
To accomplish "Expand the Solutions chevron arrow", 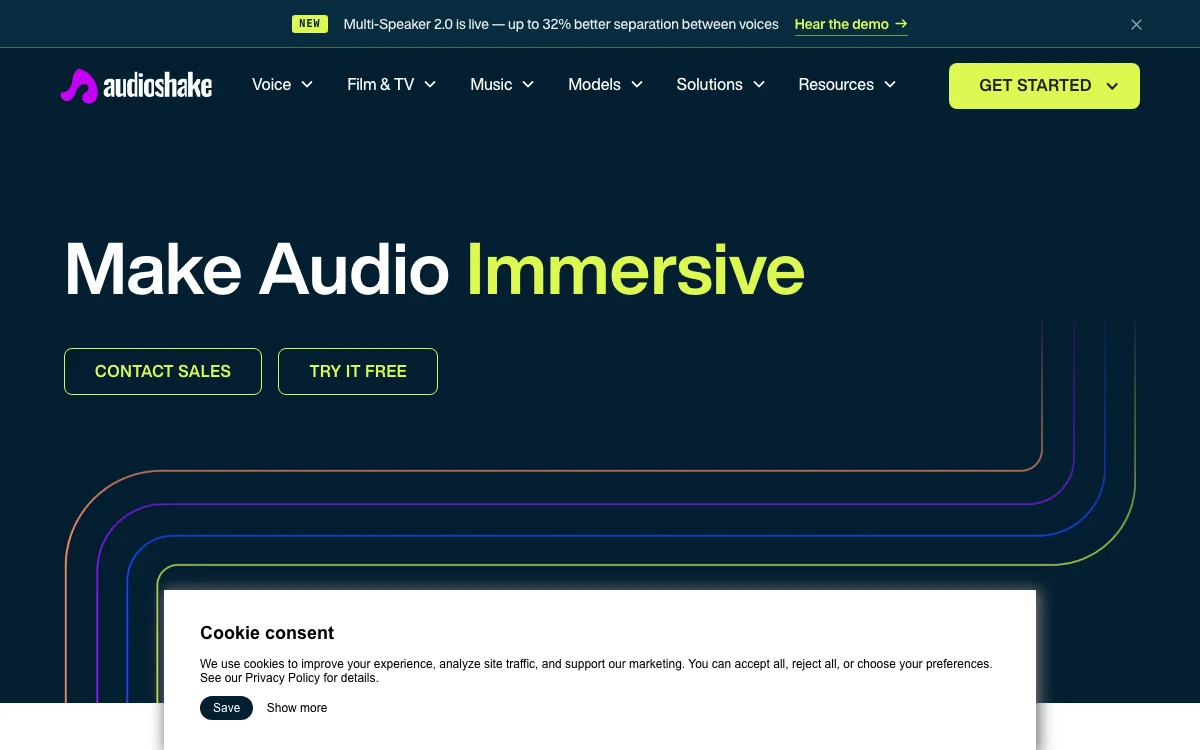I will [x=758, y=85].
